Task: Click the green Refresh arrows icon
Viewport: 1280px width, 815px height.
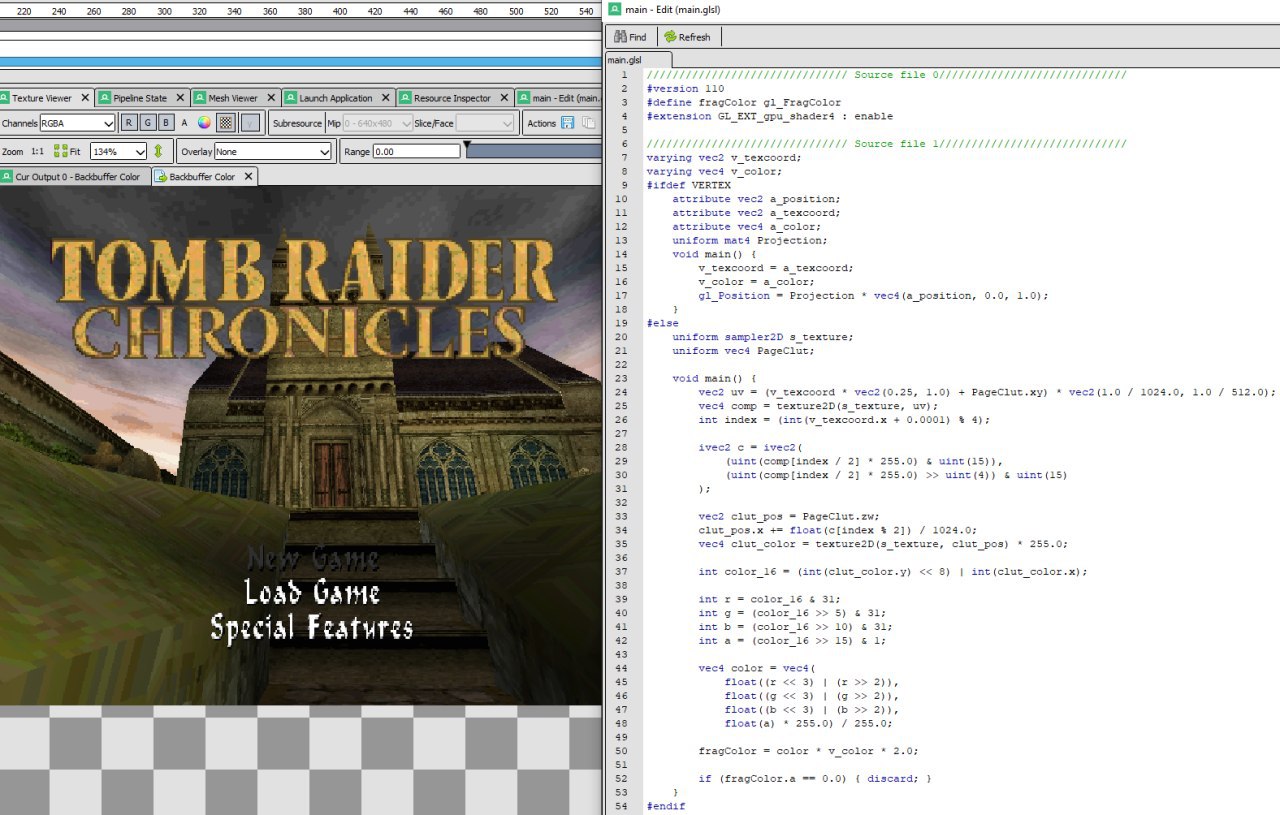Action: (670, 37)
